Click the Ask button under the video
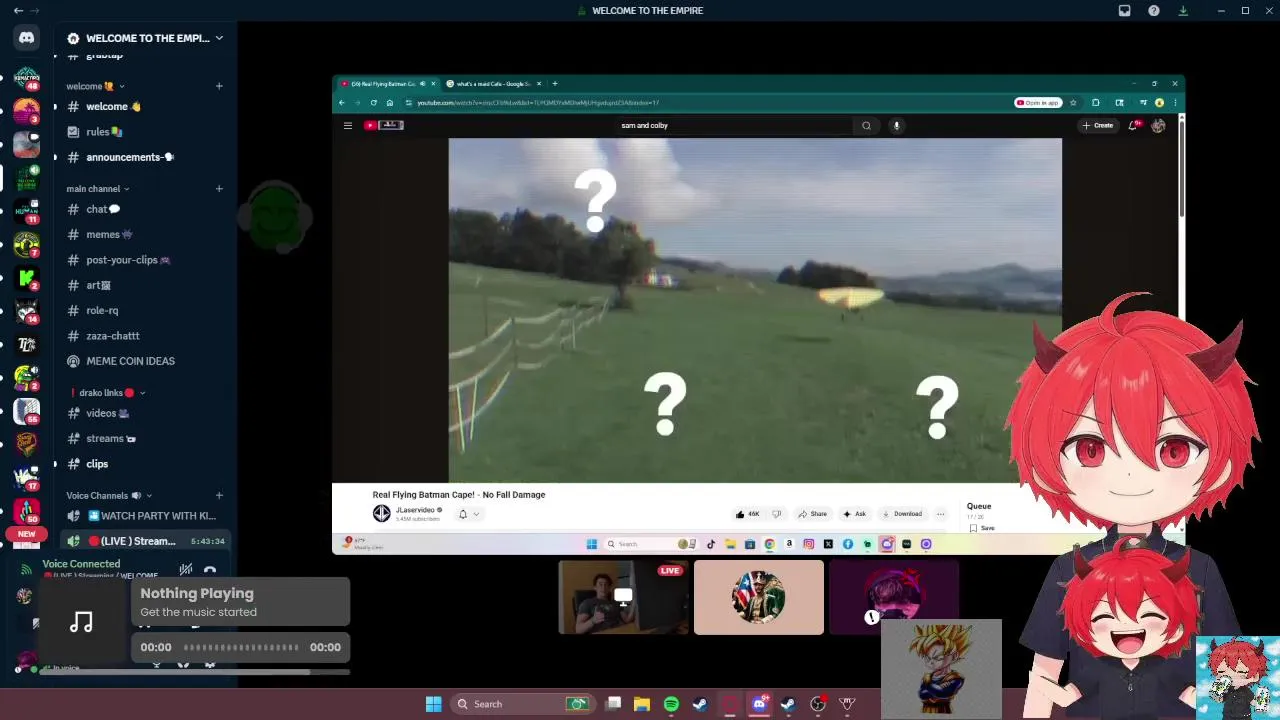The width and height of the screenshot is (1280, 720). click(854, 514)
